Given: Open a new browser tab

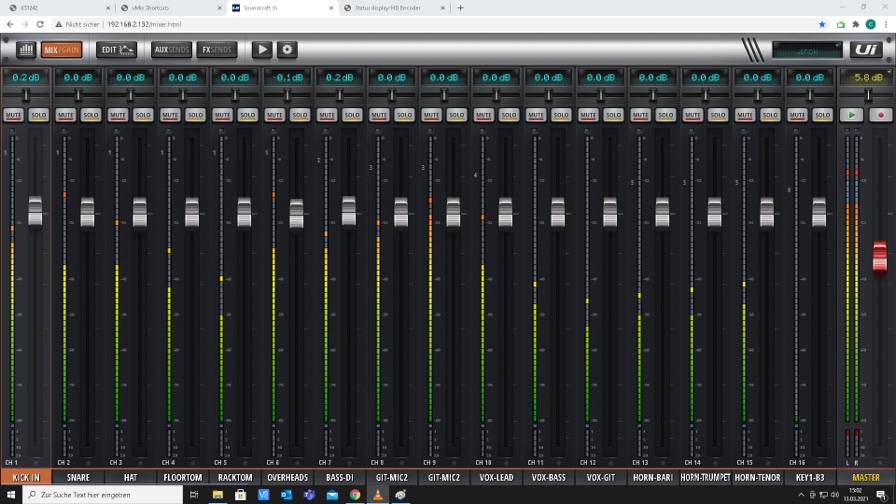Looking at the screenshot, I should click(461, 8).
